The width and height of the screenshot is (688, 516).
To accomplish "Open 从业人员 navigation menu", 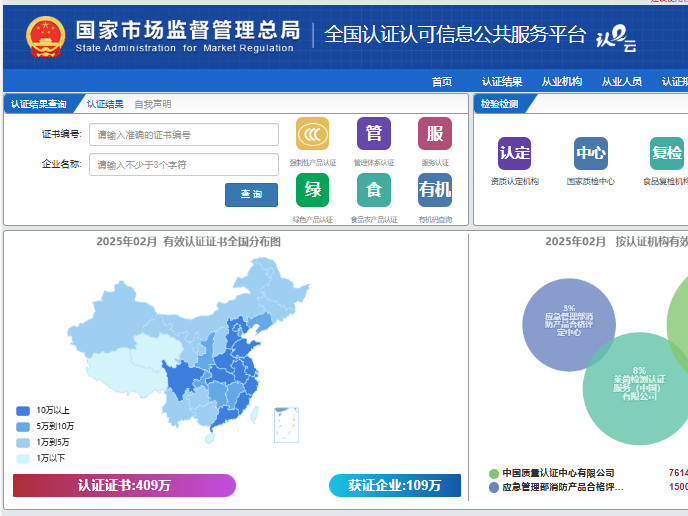I will click(x=622, y=82).
